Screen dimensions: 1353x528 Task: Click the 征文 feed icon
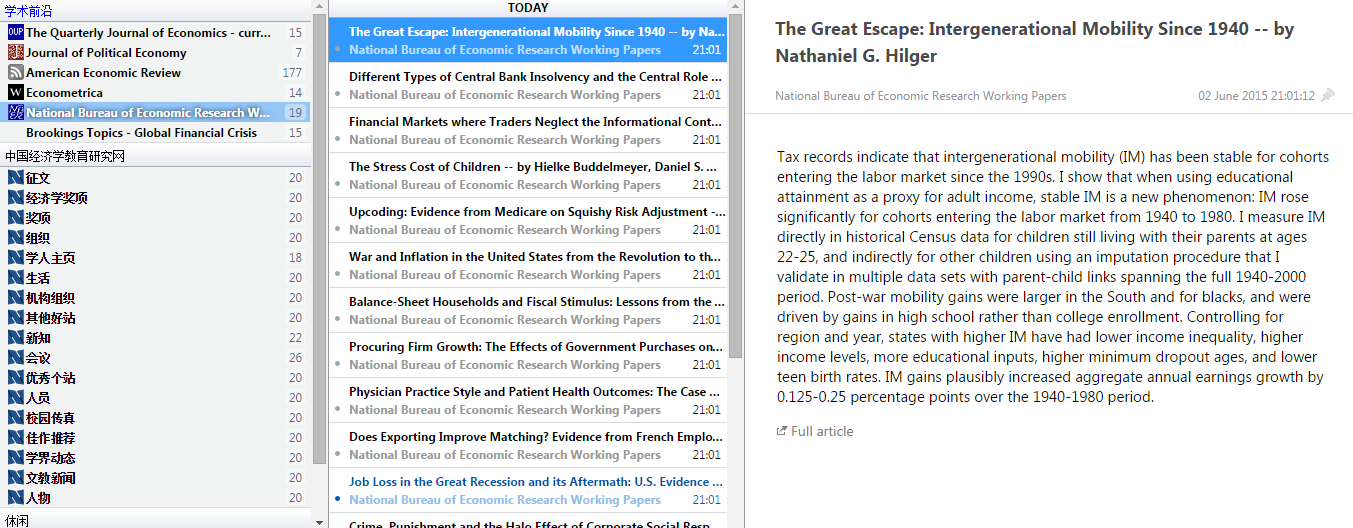click(x=15, y=178)
